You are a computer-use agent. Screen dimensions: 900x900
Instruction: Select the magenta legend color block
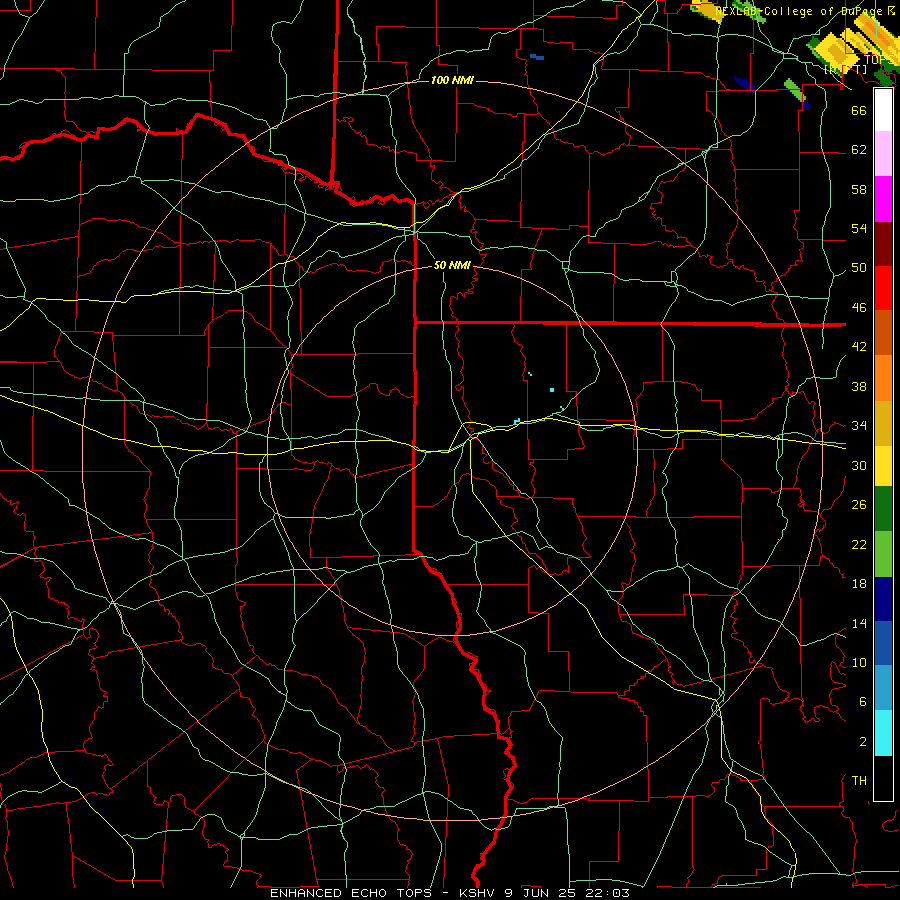883,199
